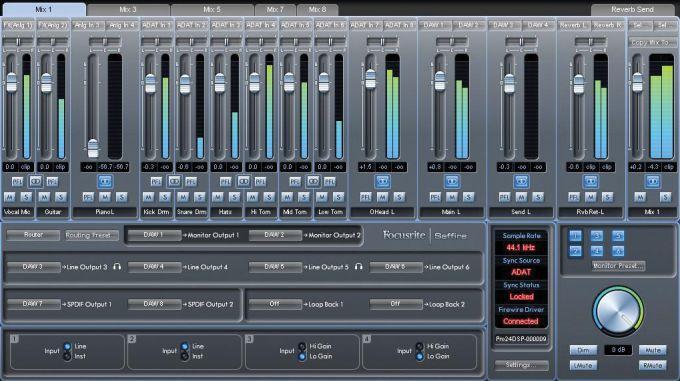Open the Reverb Send tab
The height and width of the screenshot is (381, 680).
(632, 9)
